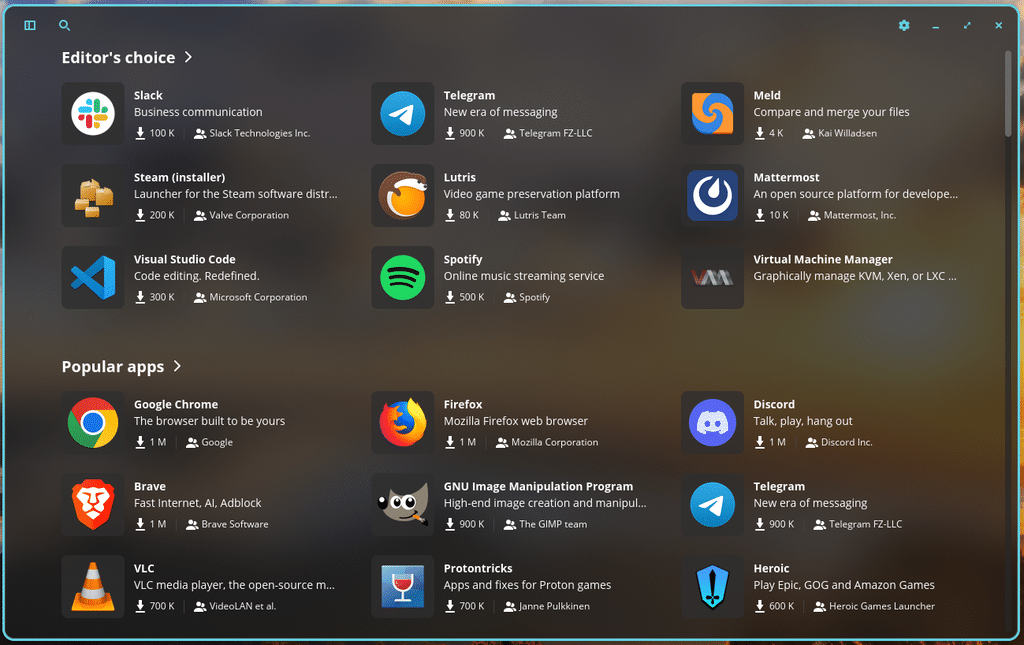
Task: Click 'Valve Corporation' publisher text
Action: pos(249,215)
